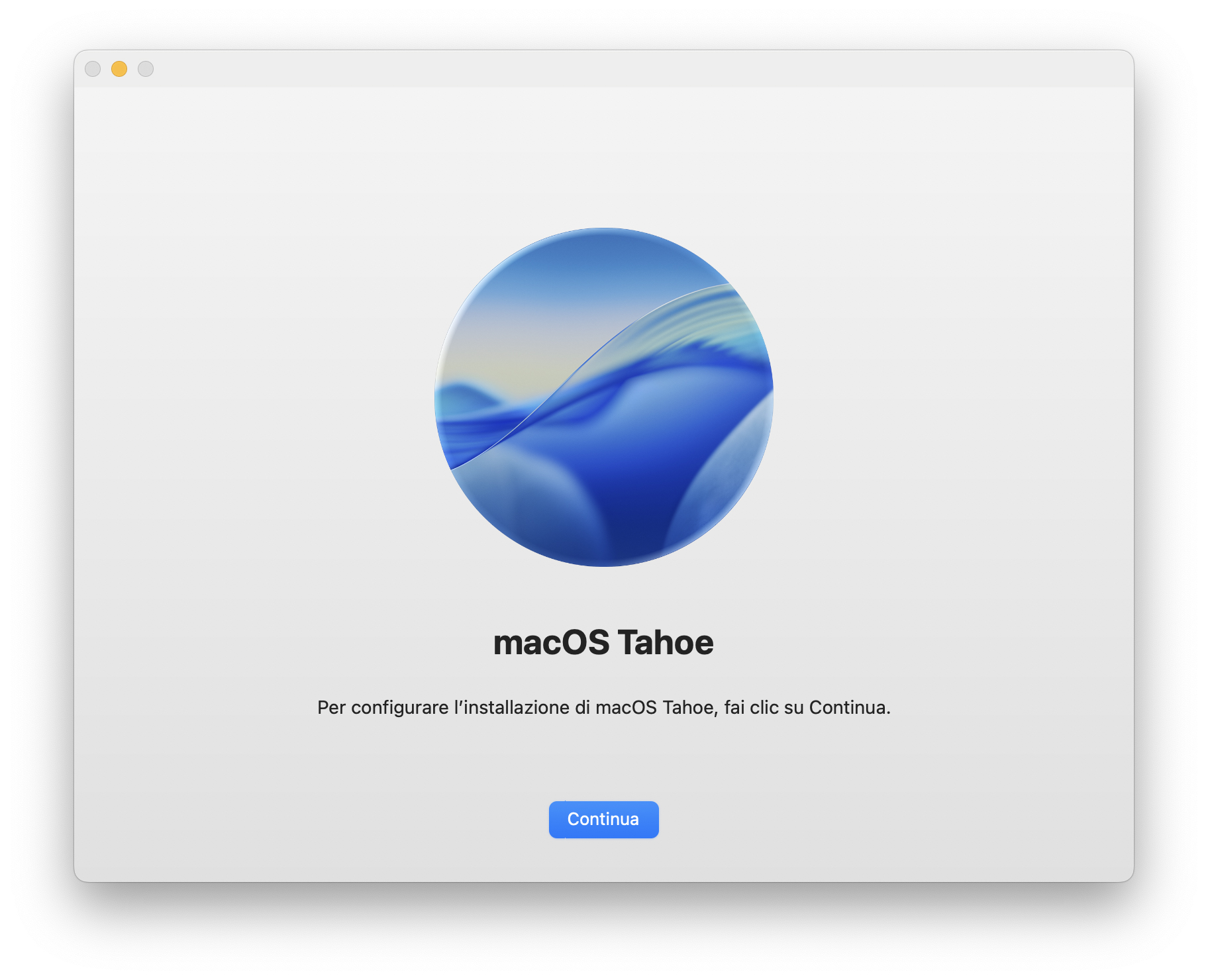Viewport: 1208px width, 980px height.
Task: Click the macOS Tahoe circular wallpaper icon
Action: [603, 404]
